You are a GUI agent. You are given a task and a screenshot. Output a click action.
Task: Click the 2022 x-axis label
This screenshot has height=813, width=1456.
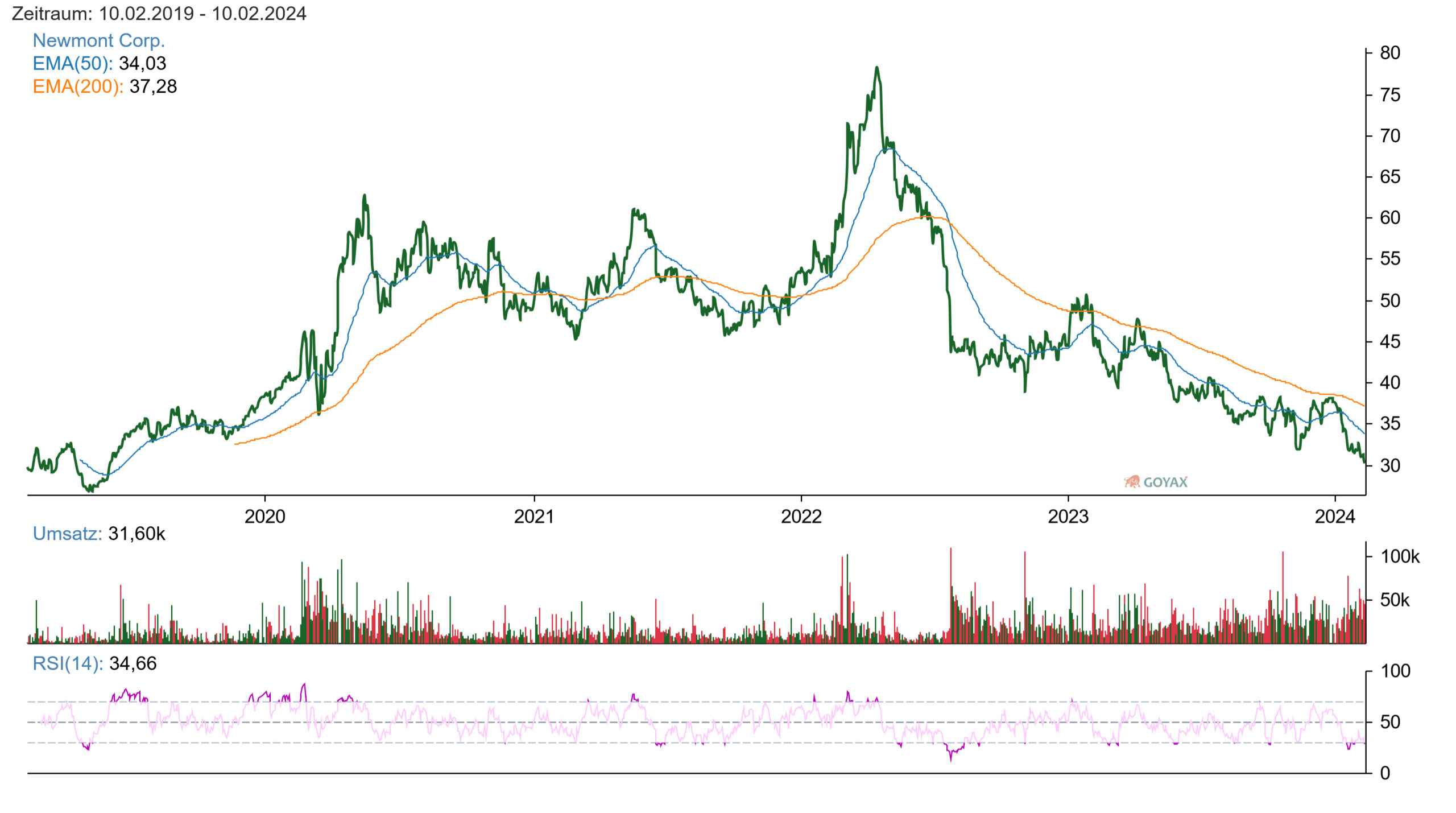click(x=801, y=517)
